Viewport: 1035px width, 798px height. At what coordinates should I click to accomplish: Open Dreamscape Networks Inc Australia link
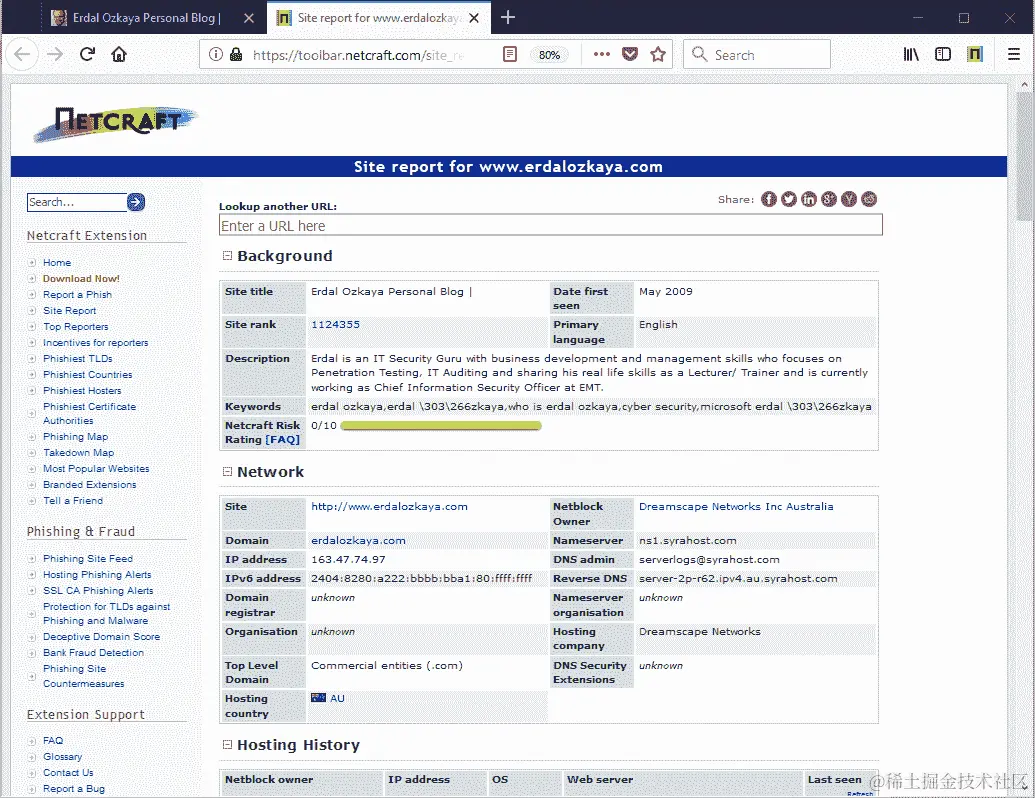(x=736, y=507)
